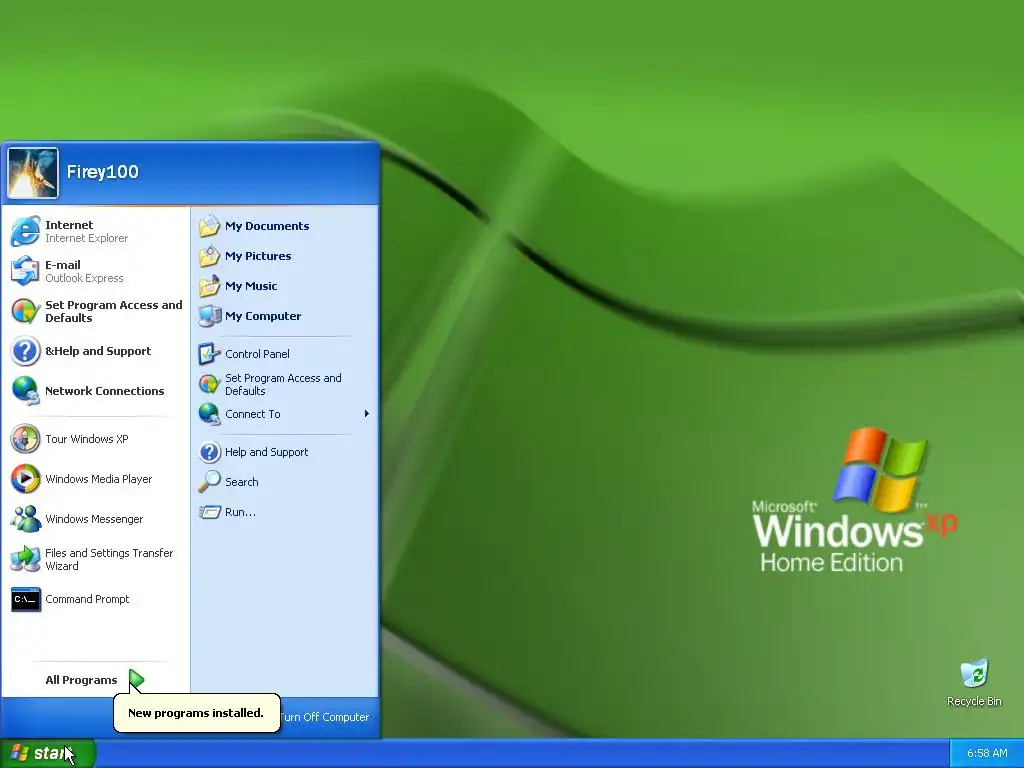1024x768 pixels.
Task: Click the Firey100 user name text
Action: (103, 172)
